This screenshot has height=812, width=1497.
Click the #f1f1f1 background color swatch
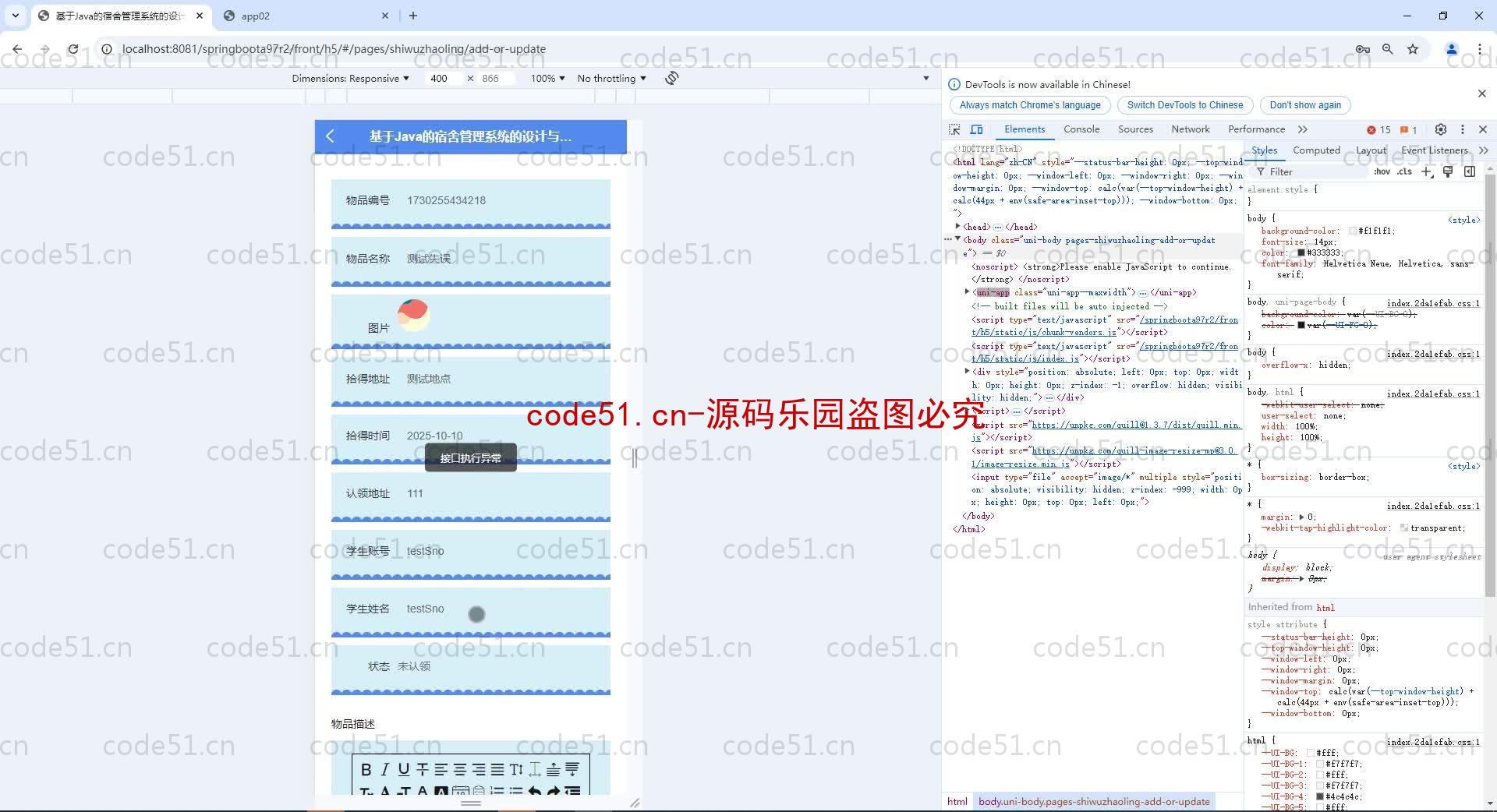pyautogui.click(x=1352, y=231)
